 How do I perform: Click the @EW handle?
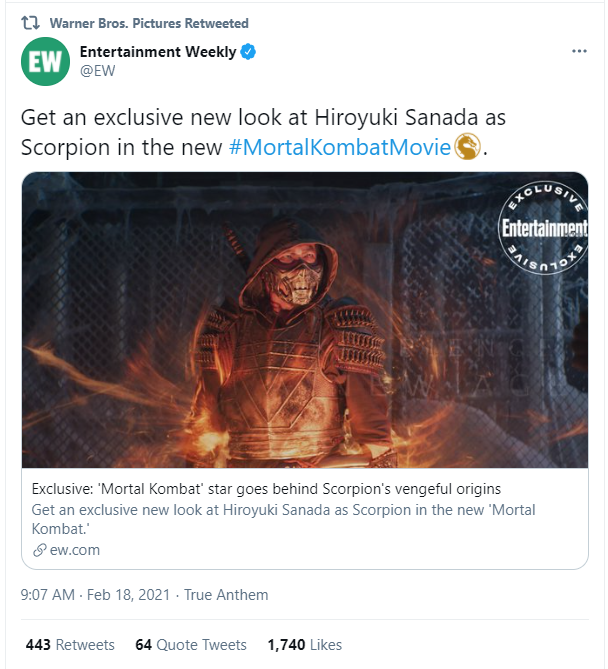[x=98, y=73]
